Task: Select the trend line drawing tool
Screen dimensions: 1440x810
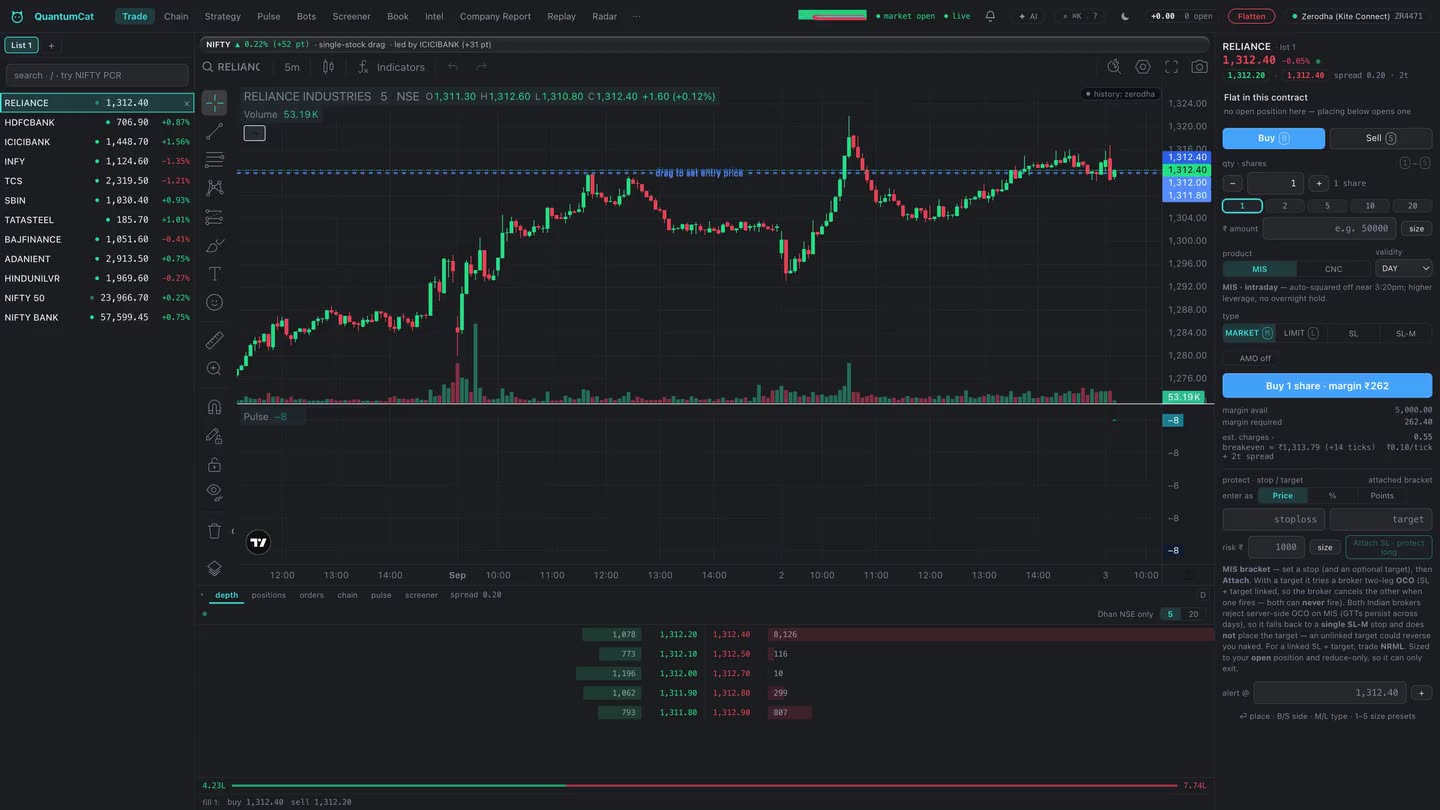Action: click(214, 132)
